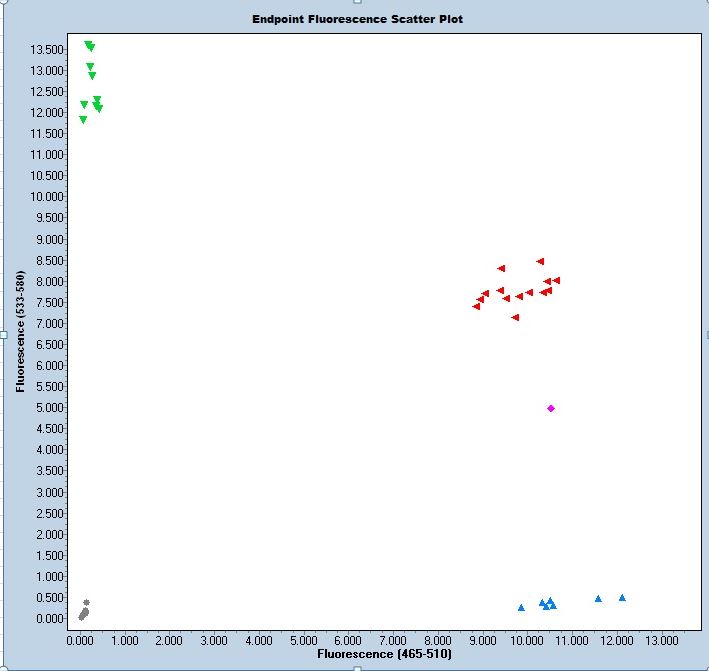Select the Fluorescence (533-580) vertical axis label
Viewport: 709px width, 671px height.
tap(20, 329)
